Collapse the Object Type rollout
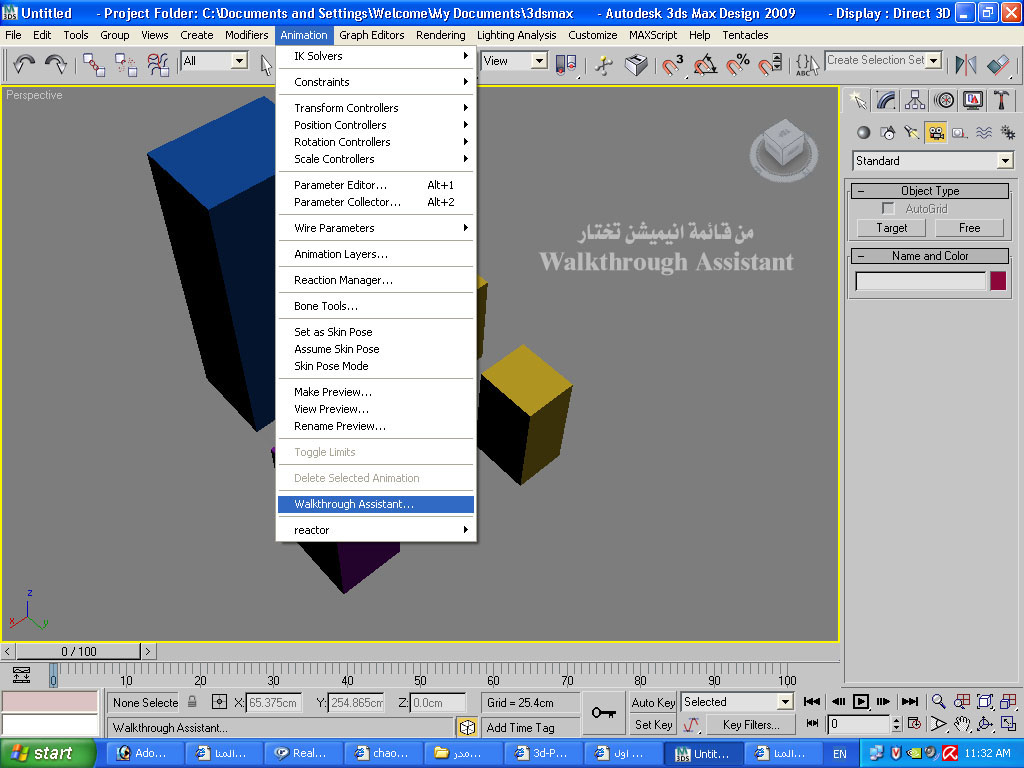This screenshot has width=1024, height=768. point(930,191)
